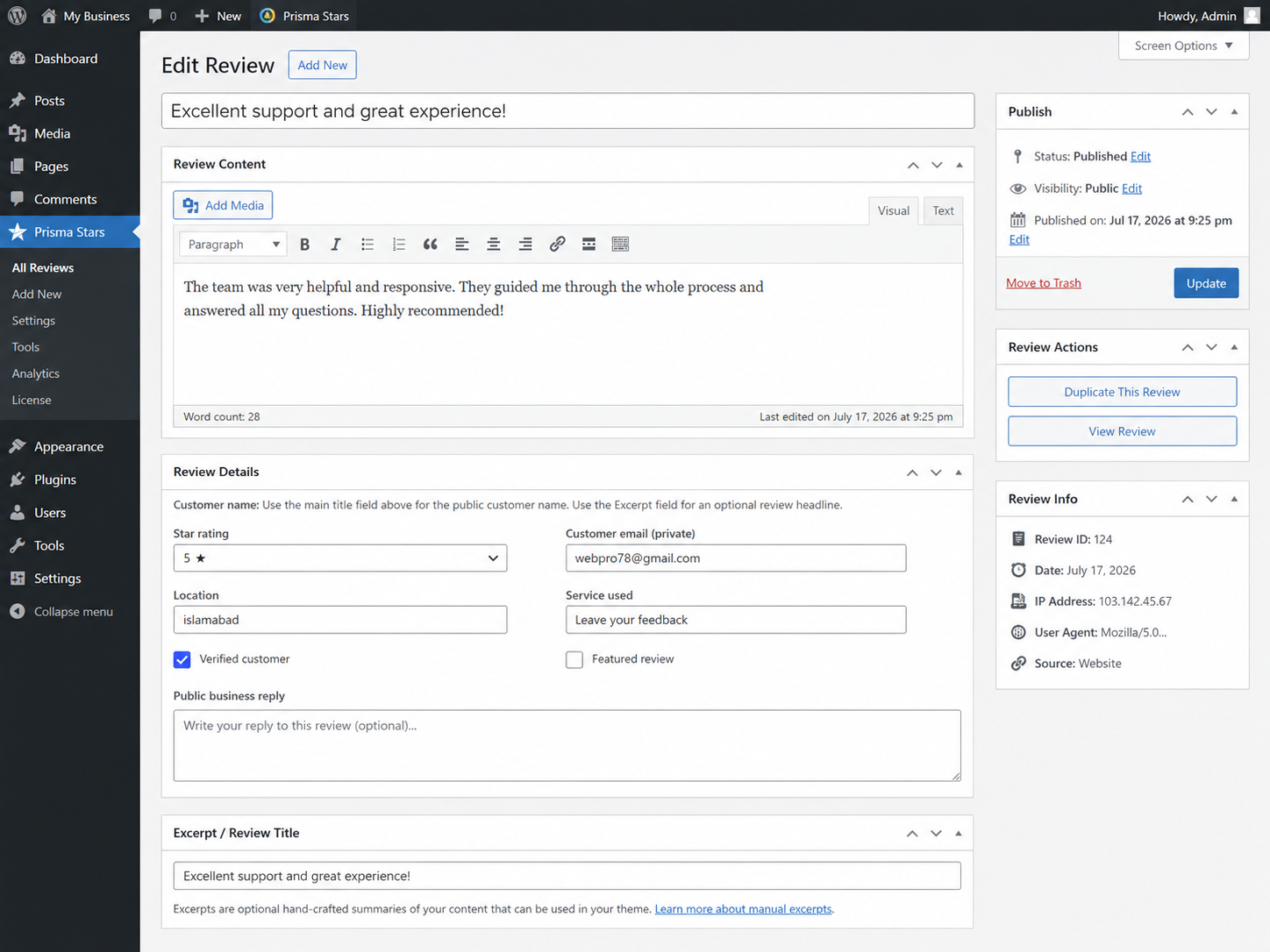Click the Move to Trash link
Image resolution: width=1270 pixels, height=952 pixels.
[1043, 283]
